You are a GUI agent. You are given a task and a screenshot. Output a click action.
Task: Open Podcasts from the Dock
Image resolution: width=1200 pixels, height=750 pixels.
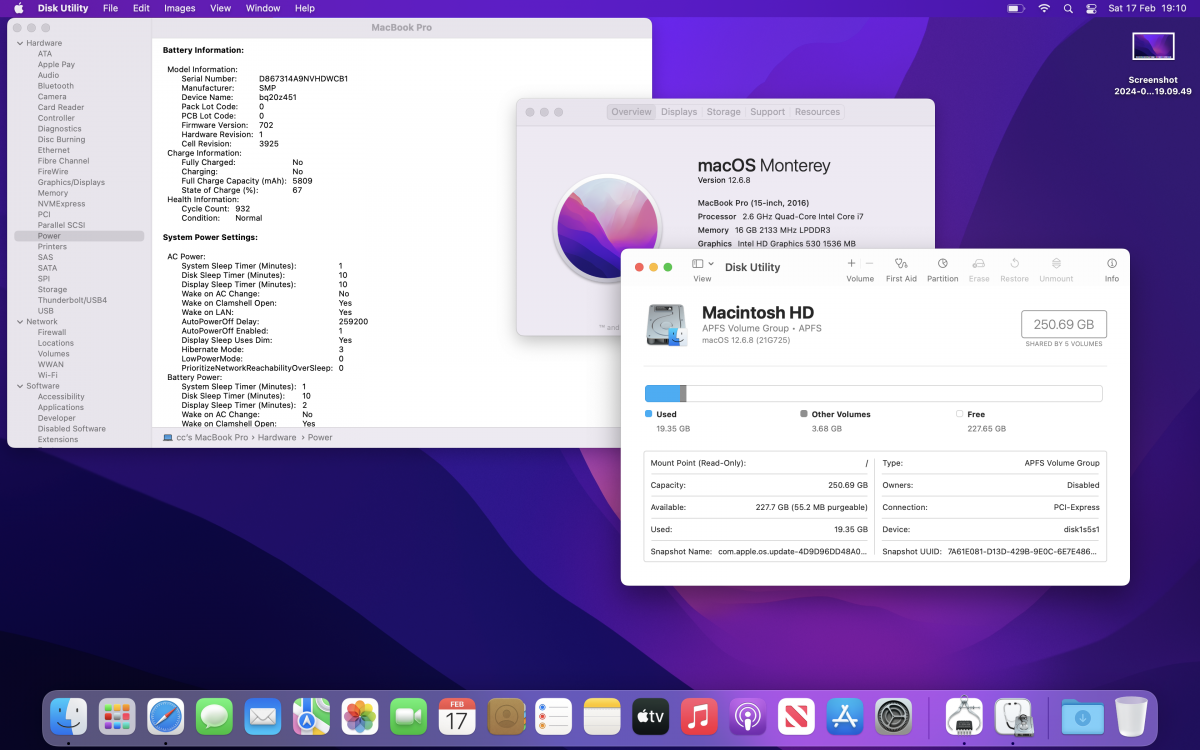click(748, 716)
